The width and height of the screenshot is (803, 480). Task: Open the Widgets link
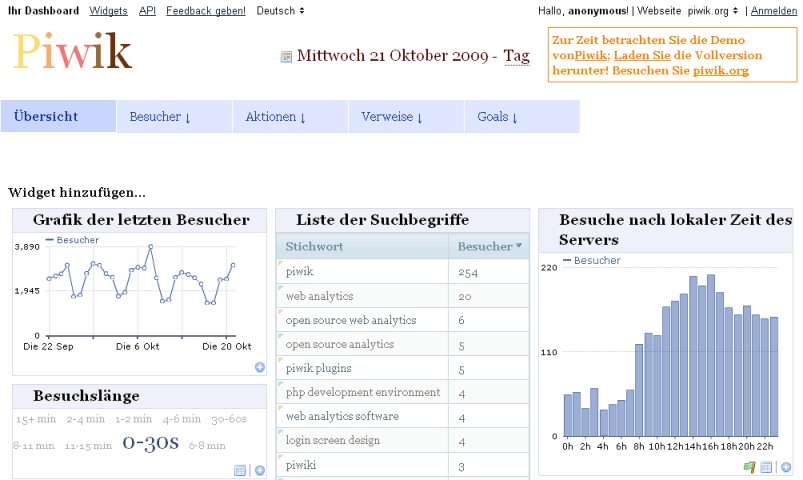click(x=108, y=10)
